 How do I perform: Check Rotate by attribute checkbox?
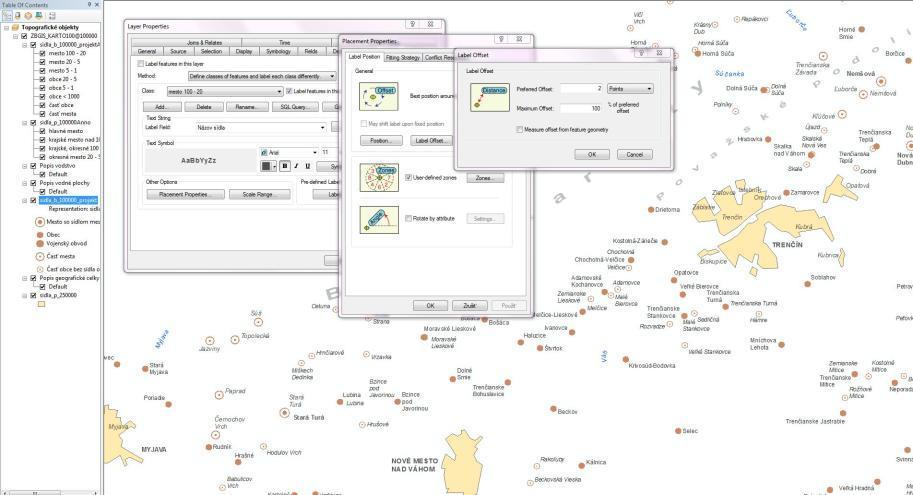(x=408, y=218)
